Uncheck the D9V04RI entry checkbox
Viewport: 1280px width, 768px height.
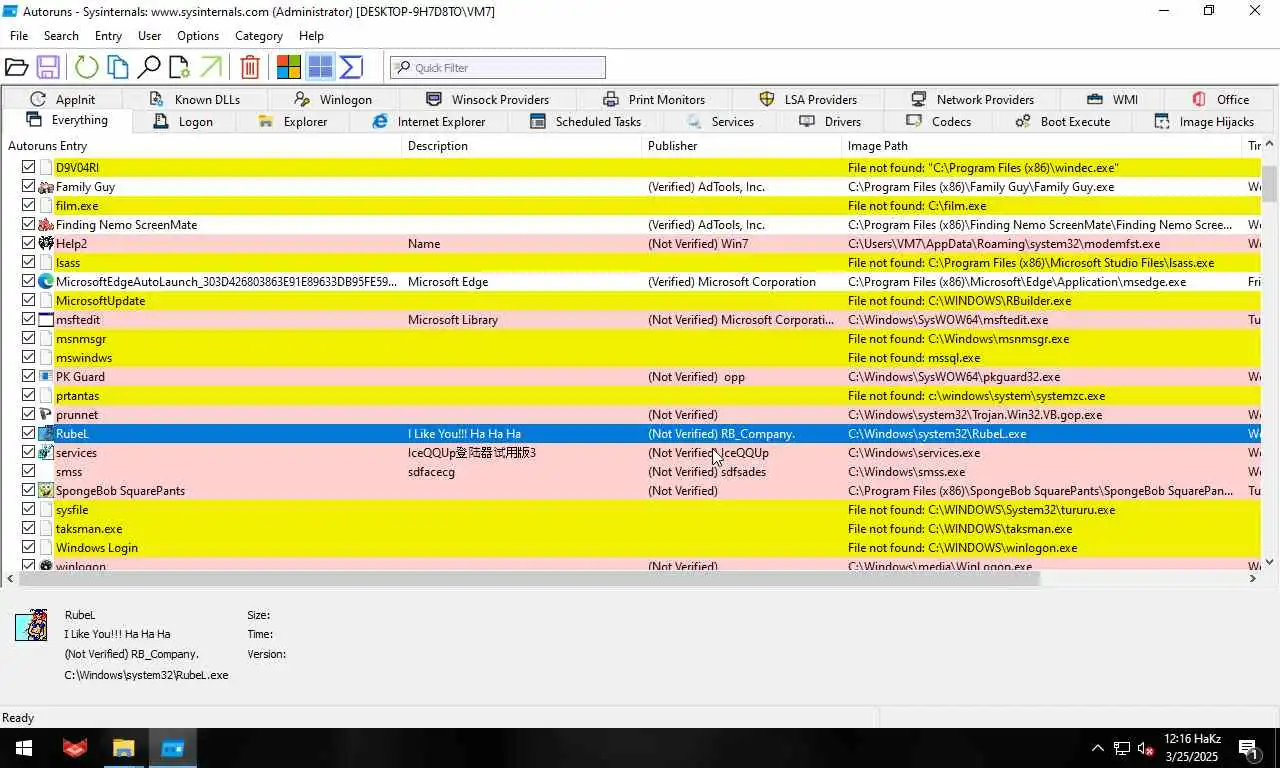(29, 168)
